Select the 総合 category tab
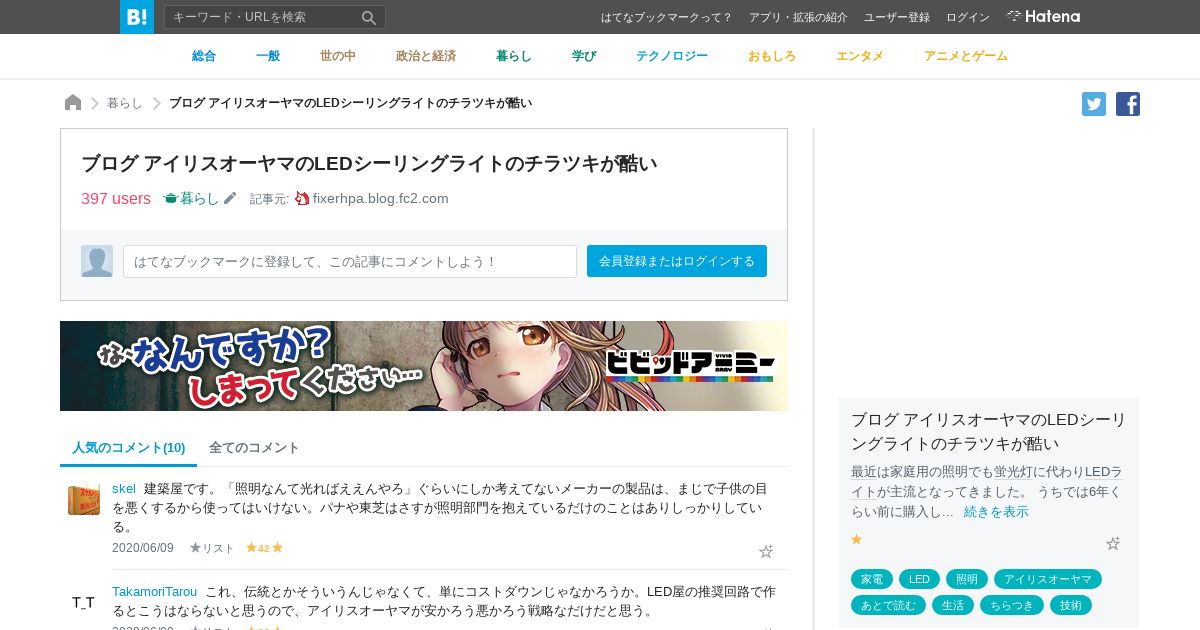 tap(204, 56)
